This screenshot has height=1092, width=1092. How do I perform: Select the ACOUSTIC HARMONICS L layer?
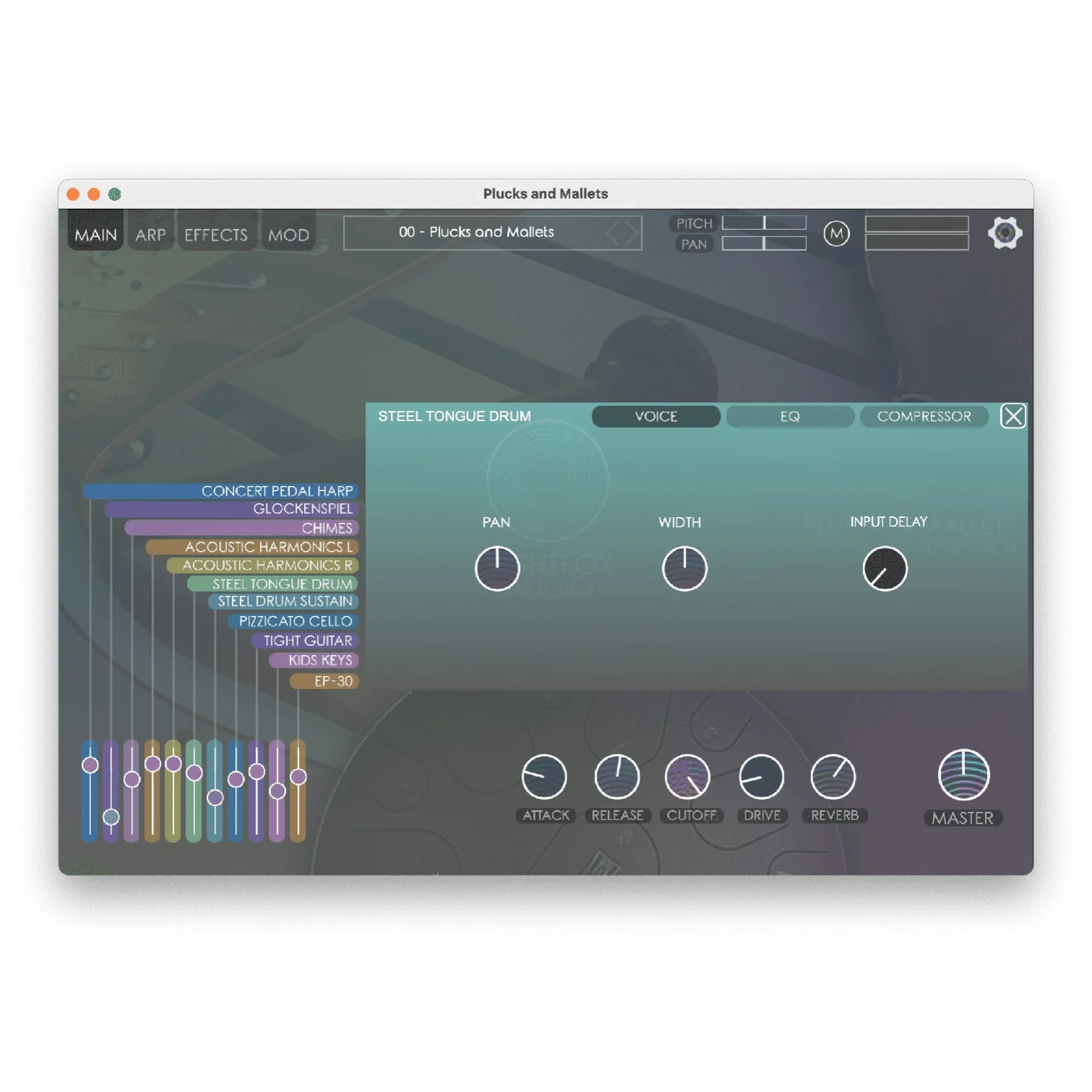coord(252,547)
